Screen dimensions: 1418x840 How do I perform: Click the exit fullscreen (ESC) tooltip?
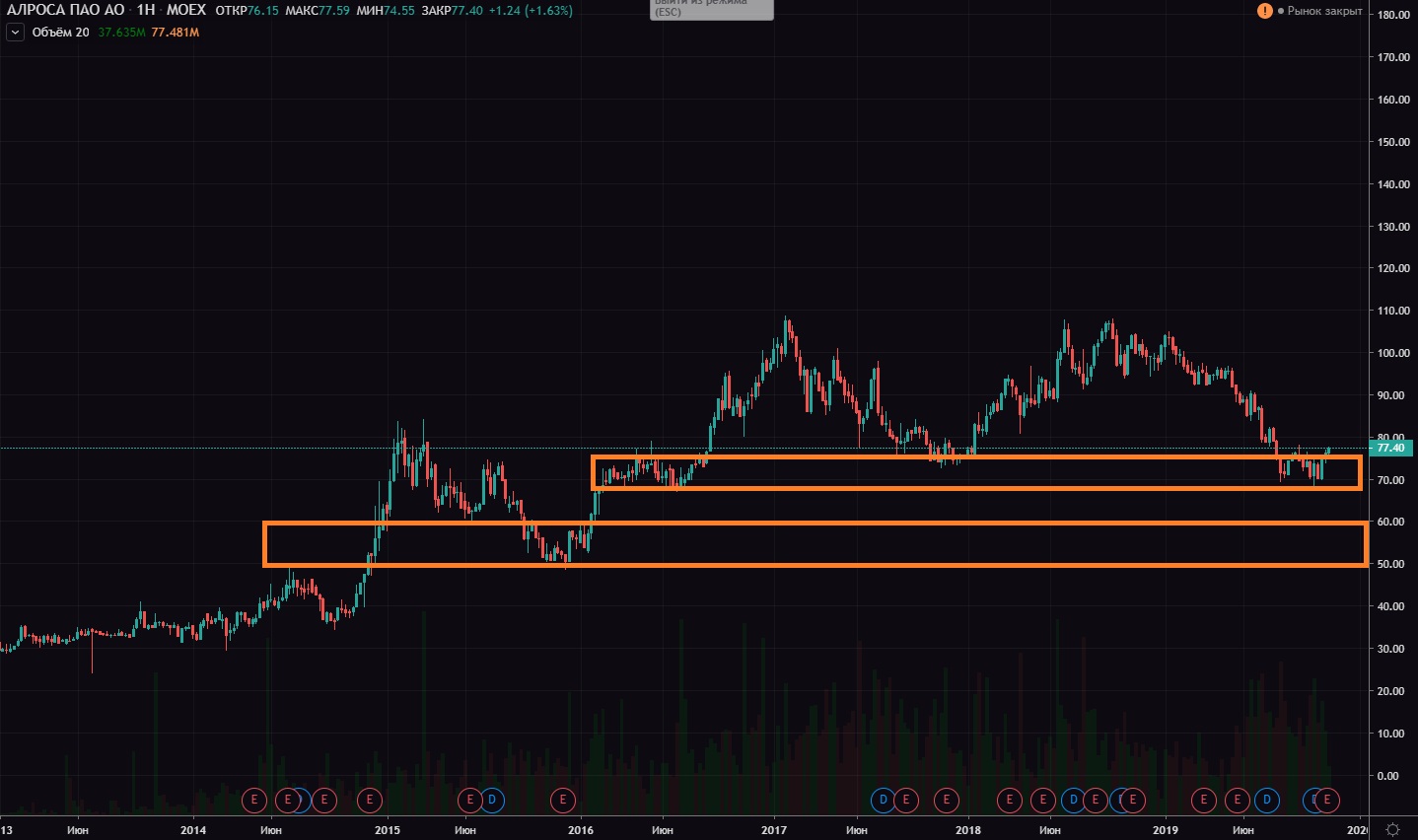711,9
